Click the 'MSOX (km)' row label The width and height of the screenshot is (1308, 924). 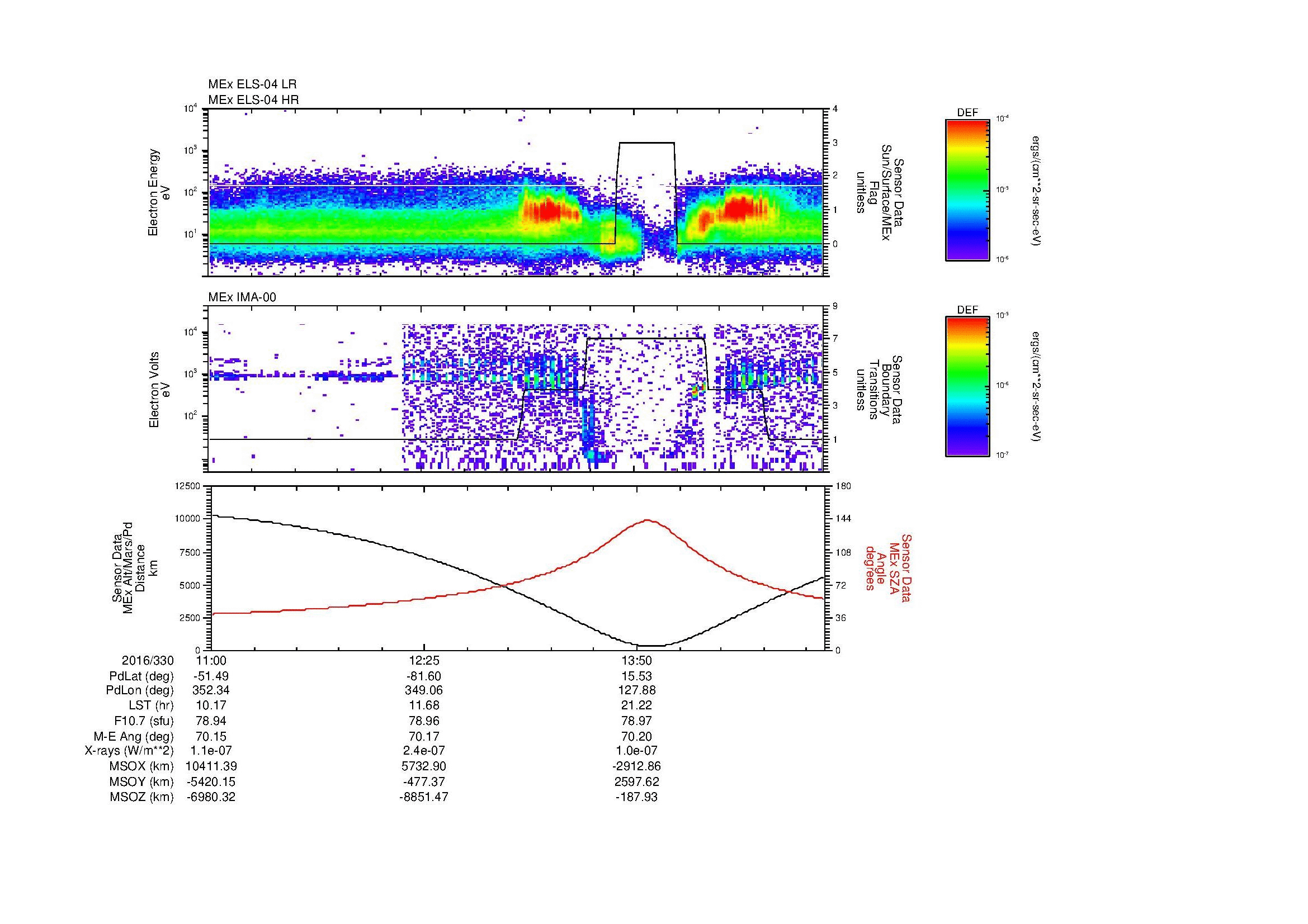141,766
